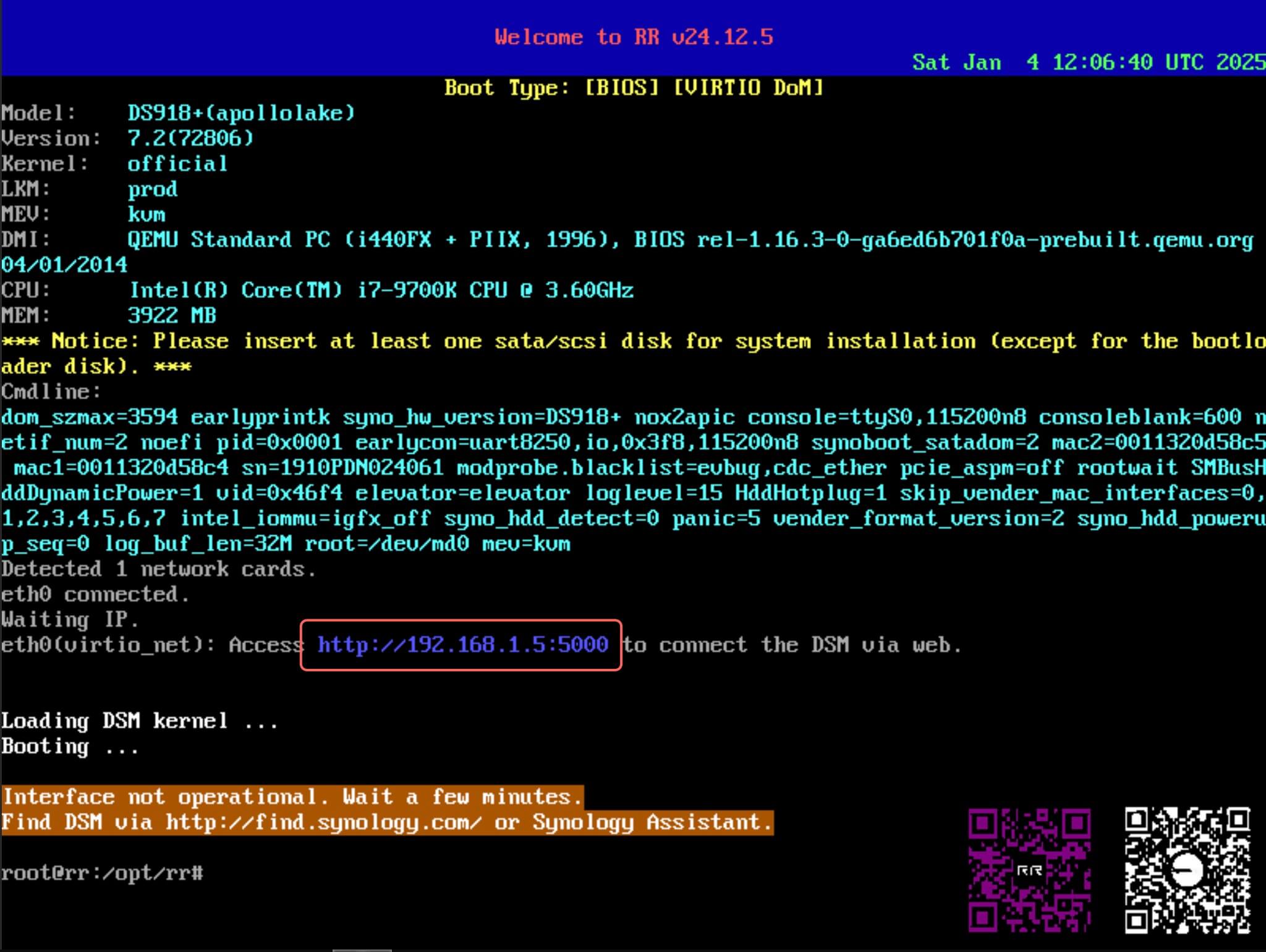Click the Intel Core i7-9700K CPU text

pyautogui.click(x=381, y=291)
